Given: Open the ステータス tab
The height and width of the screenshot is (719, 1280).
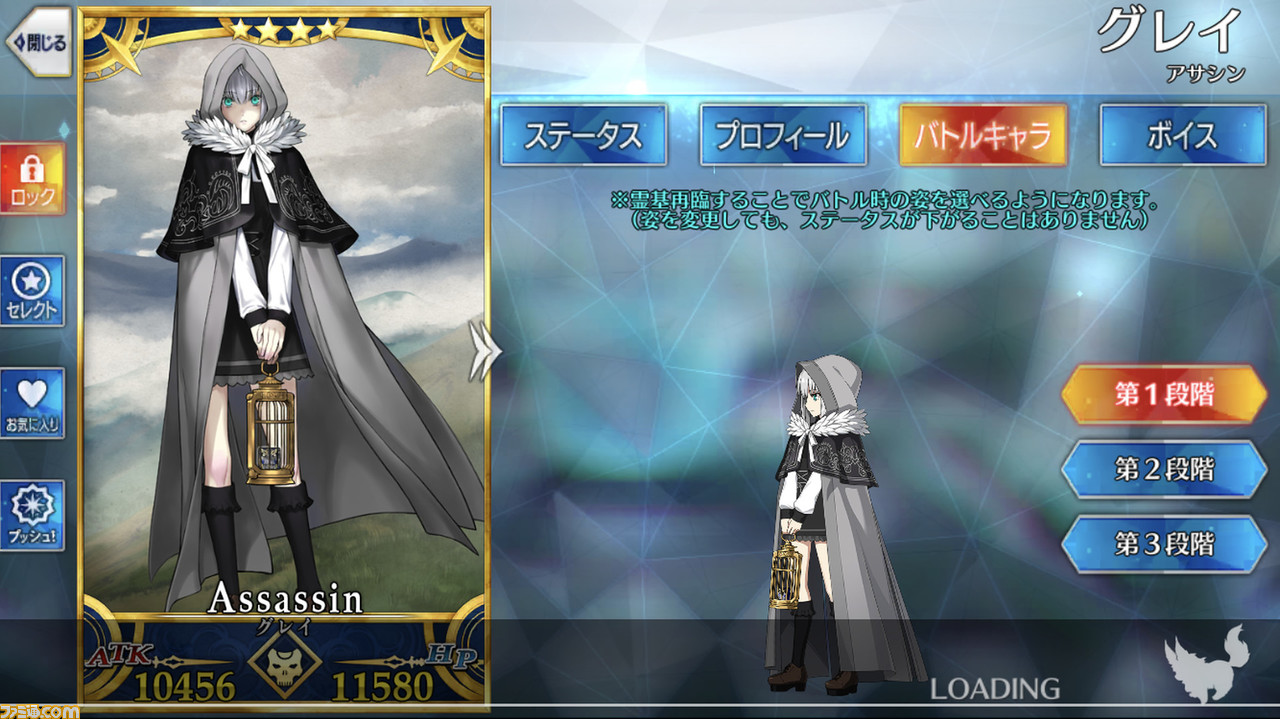Looking at the screenshot, I should coord(584,135).
